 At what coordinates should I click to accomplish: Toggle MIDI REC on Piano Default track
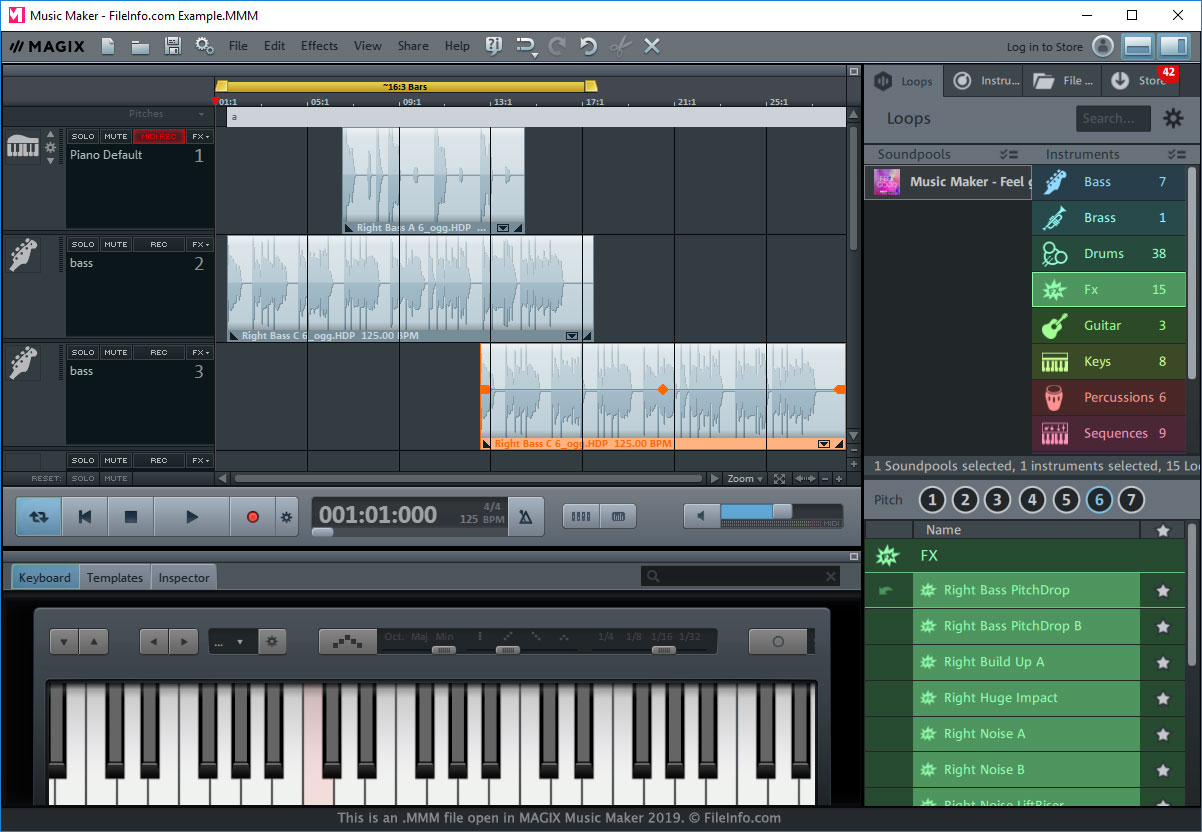(x=159, y=136)
